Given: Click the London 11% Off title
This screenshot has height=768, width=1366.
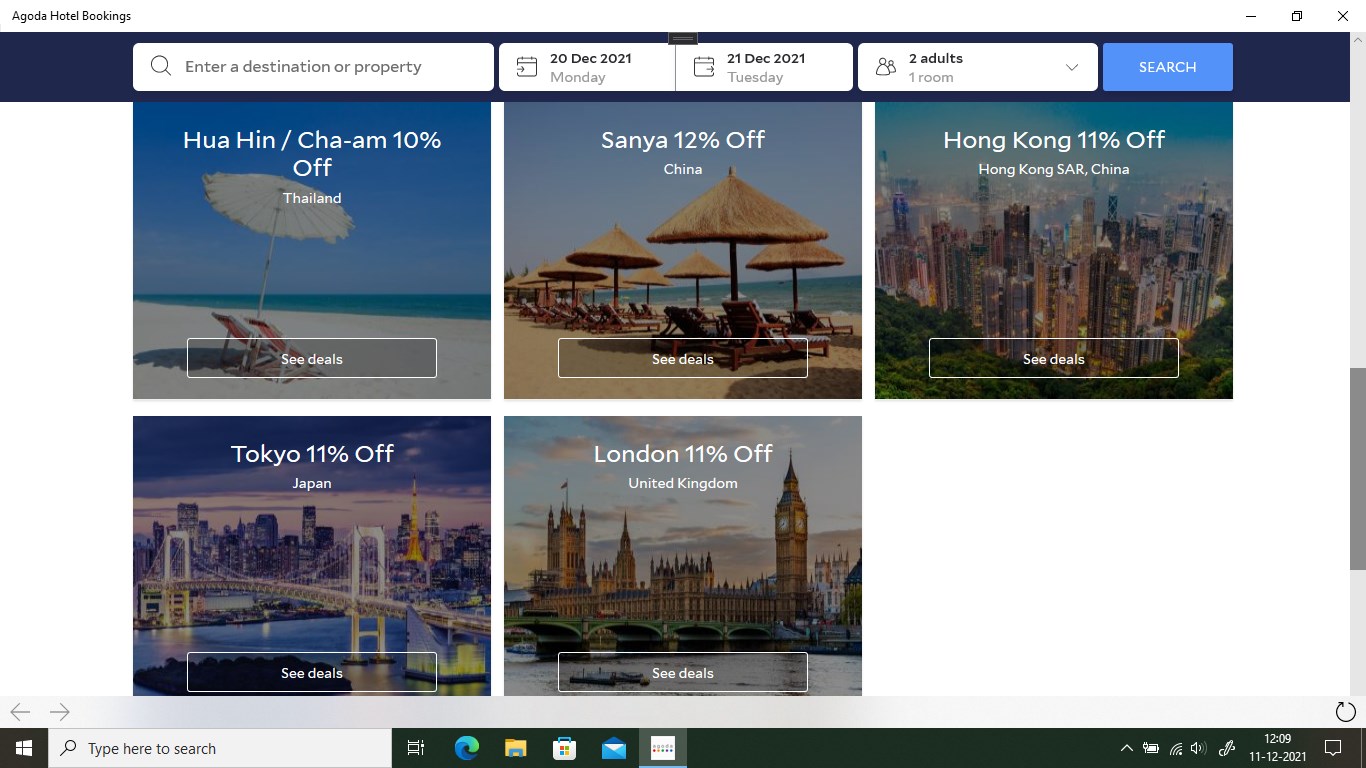Looking at the screenshot, I should pos(683,454).
